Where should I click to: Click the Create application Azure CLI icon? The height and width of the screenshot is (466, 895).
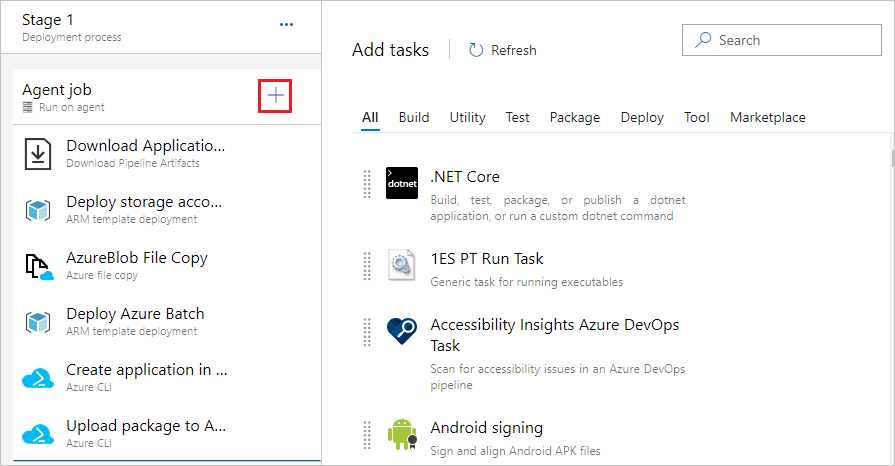pos(38,378)
